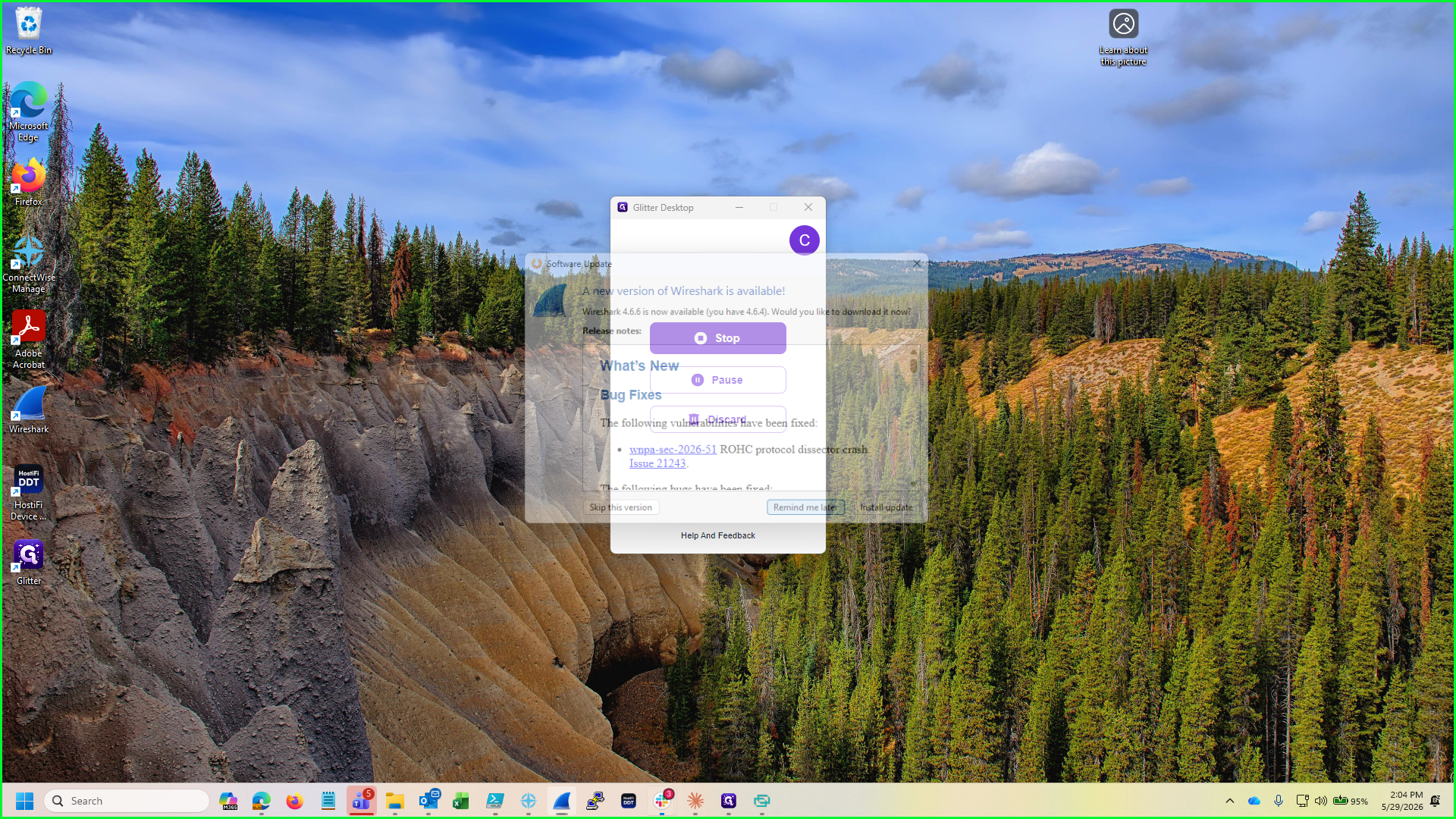Switch to Wireshark on the taskbar
This screenshot has height=819, width=1456.
pos(562,801)
